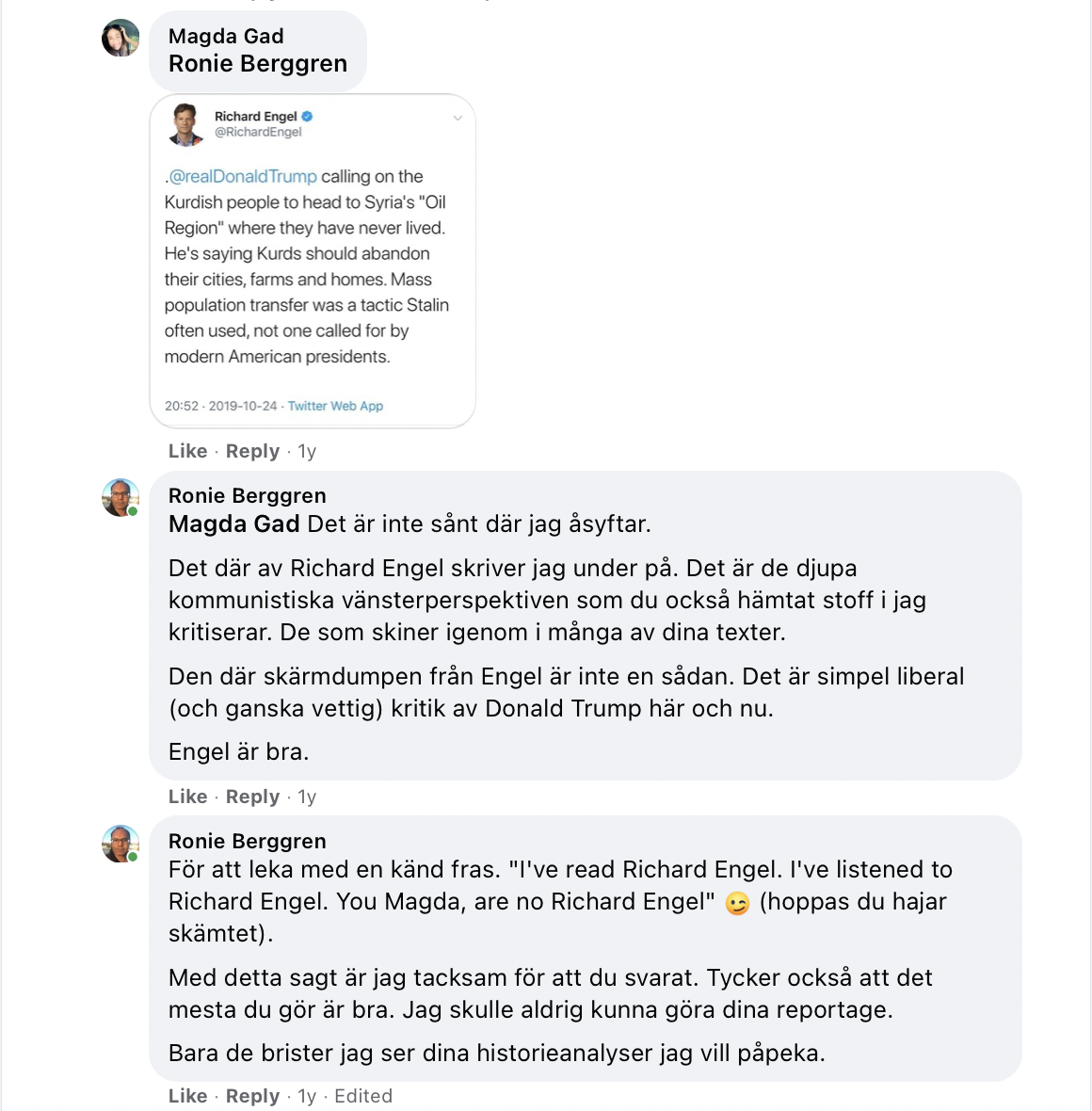Reply to Magda Gad's tweet screenshot comment
Viewport: 1092px width, 1111px height.
[253, 451]
